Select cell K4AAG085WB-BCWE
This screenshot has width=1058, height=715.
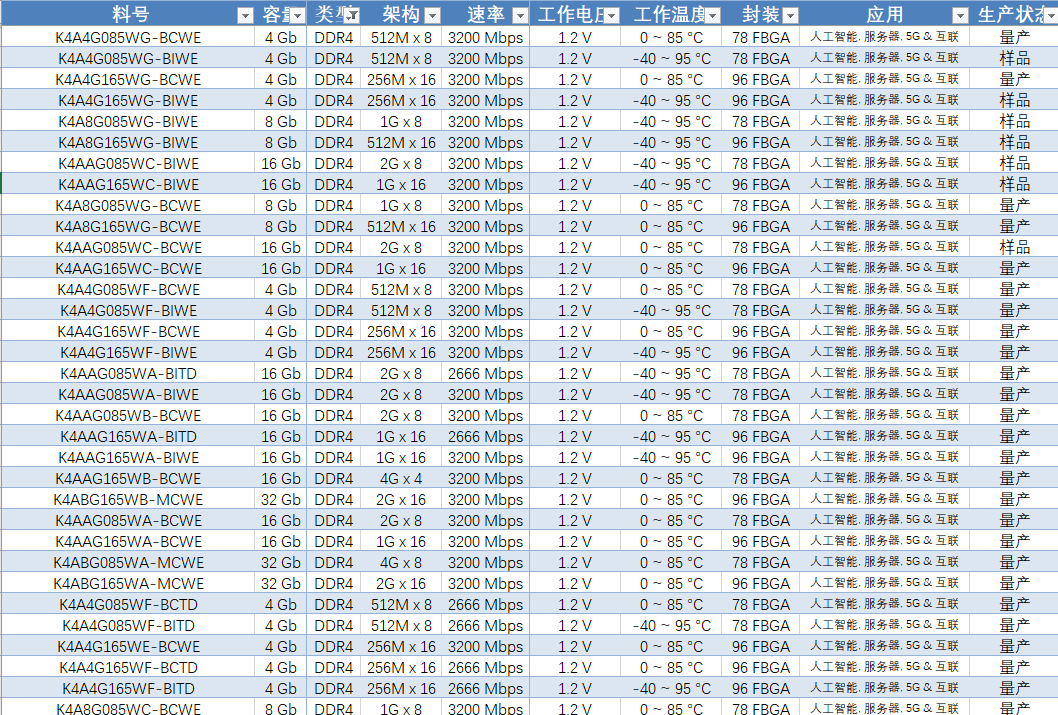coord(128,416)
